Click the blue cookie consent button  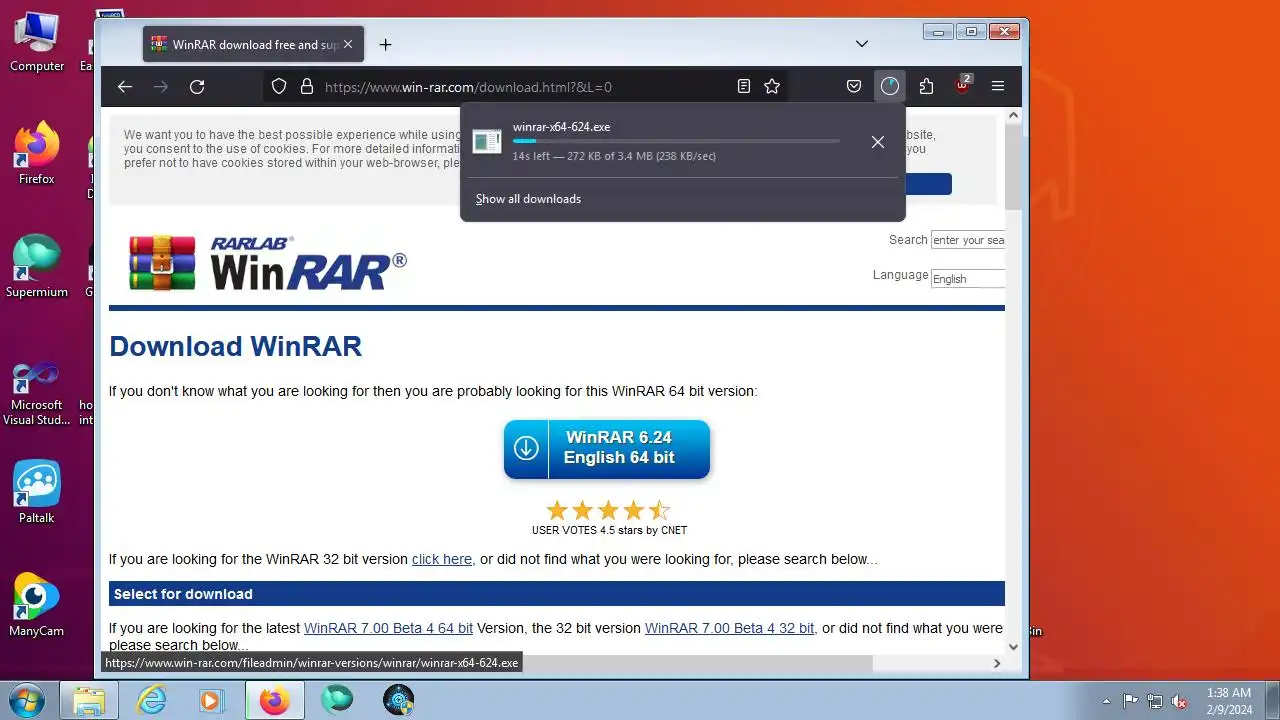[928, 184]
